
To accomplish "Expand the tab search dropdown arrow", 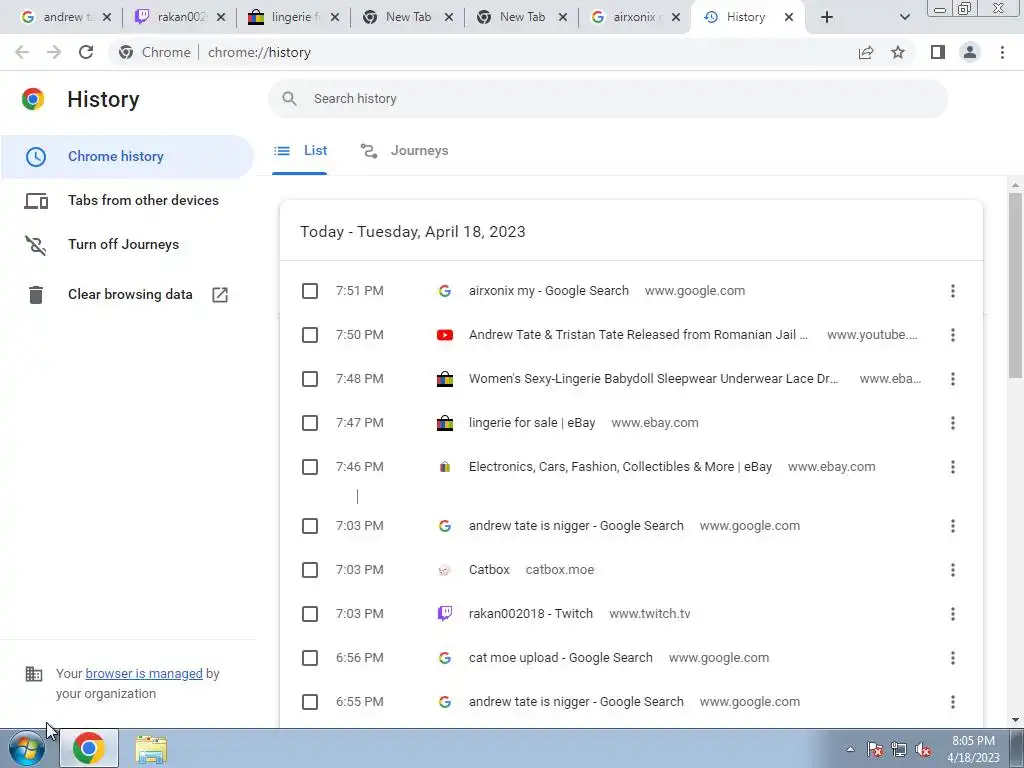I will click(x=904, y=17).
